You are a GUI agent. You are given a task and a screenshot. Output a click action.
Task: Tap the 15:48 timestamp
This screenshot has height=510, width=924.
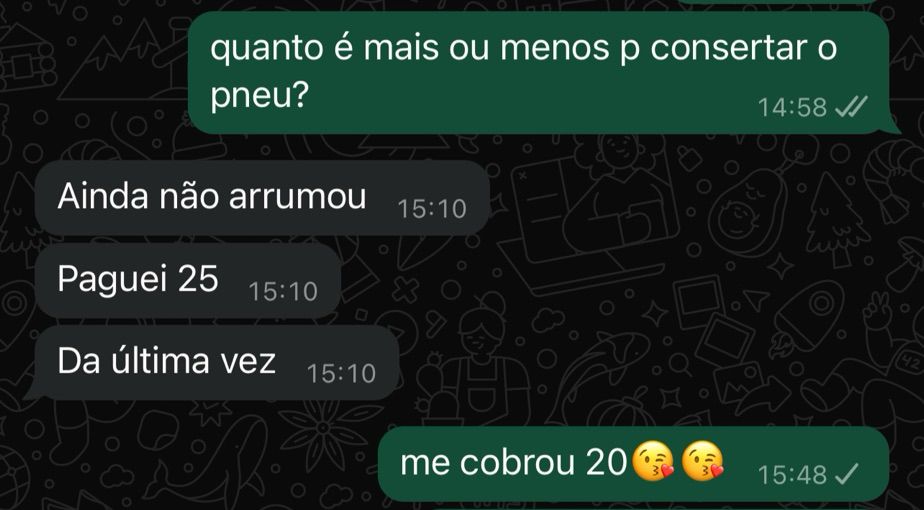point(793,475)
